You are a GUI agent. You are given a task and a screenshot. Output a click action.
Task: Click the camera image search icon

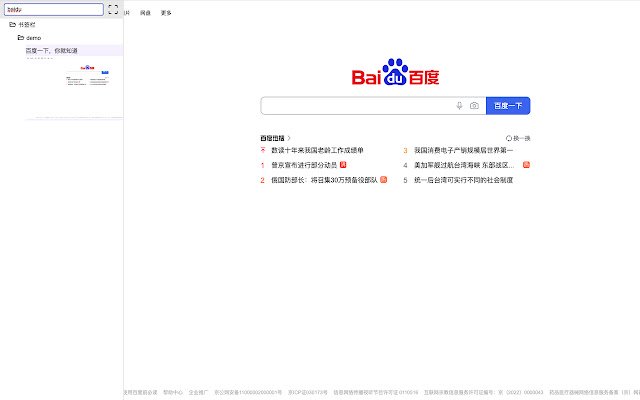point(474,106)
